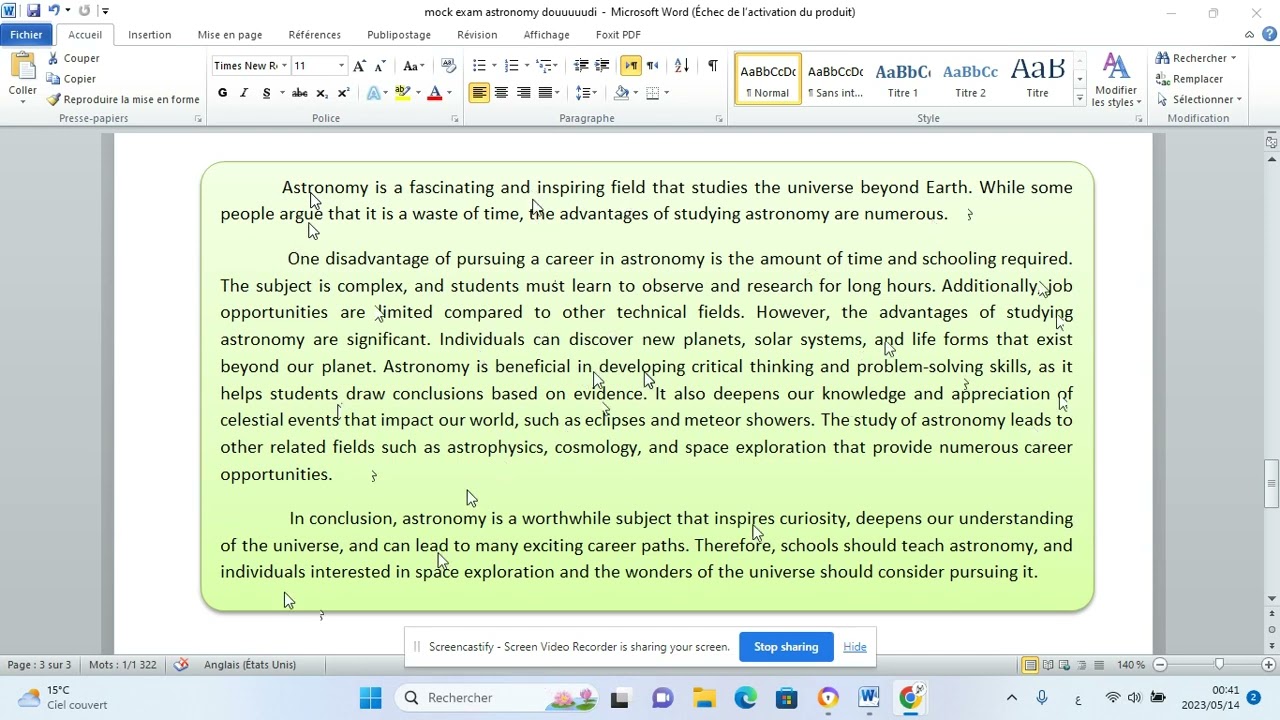Open the Révision tab
This screenshot has width=1280, height=720.
coord(477,35)
